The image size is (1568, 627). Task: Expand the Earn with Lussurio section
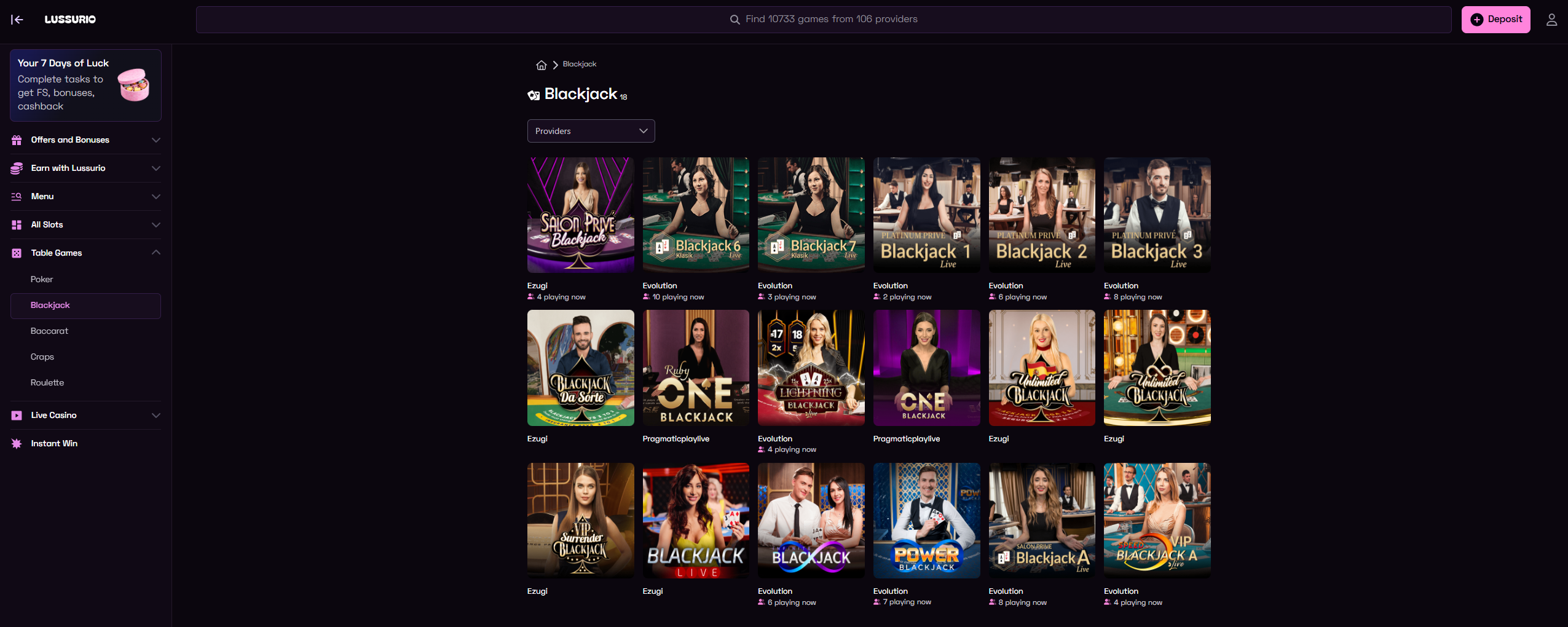(156, 168)
